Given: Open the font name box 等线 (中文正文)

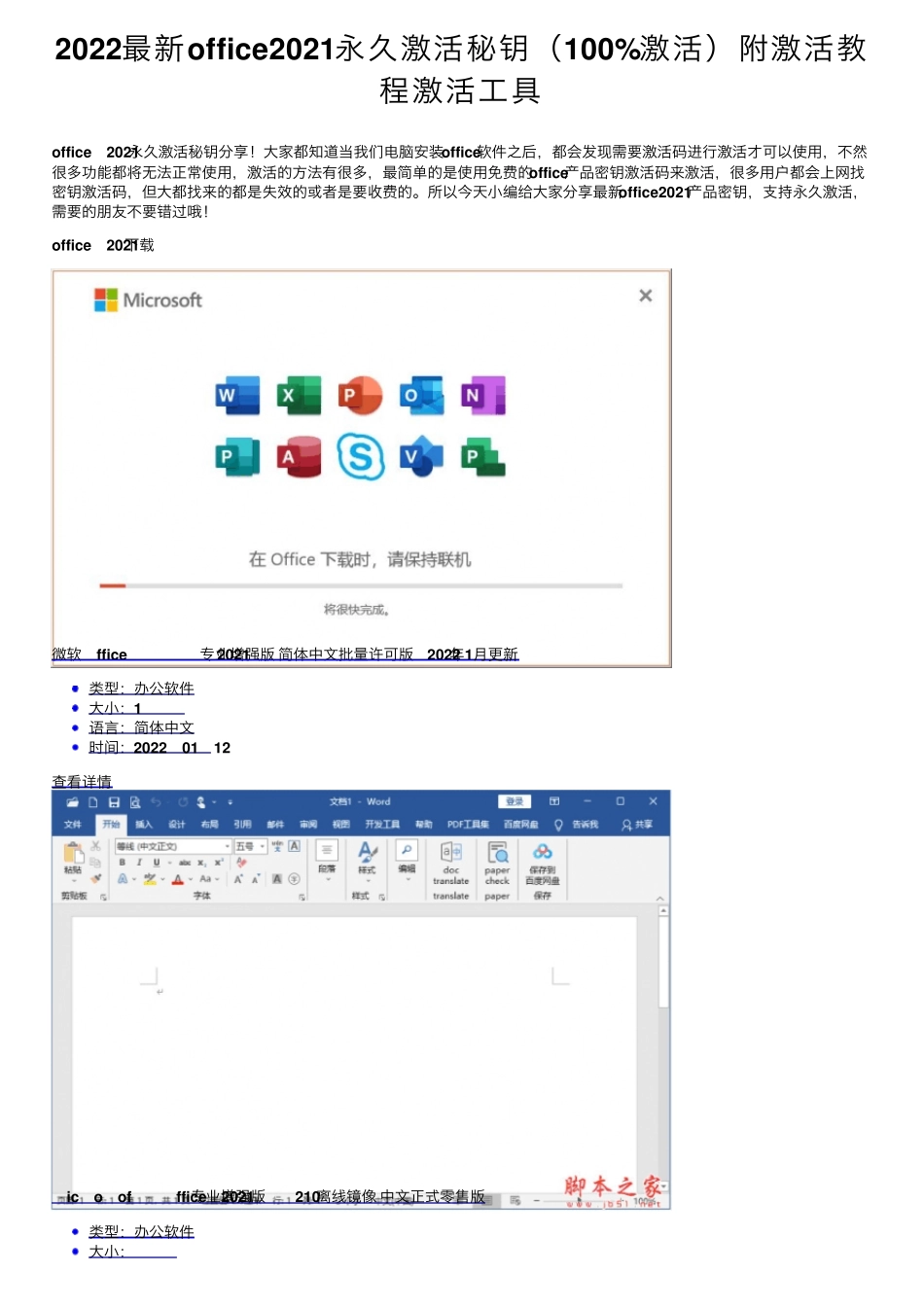Looking at the screenshot, I should [x=173, y=846].
